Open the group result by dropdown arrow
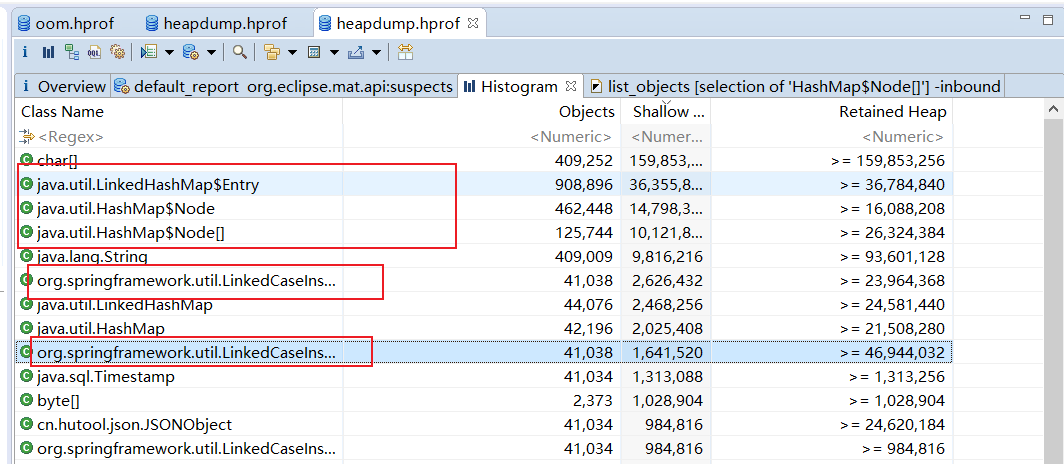 [292, 52]
